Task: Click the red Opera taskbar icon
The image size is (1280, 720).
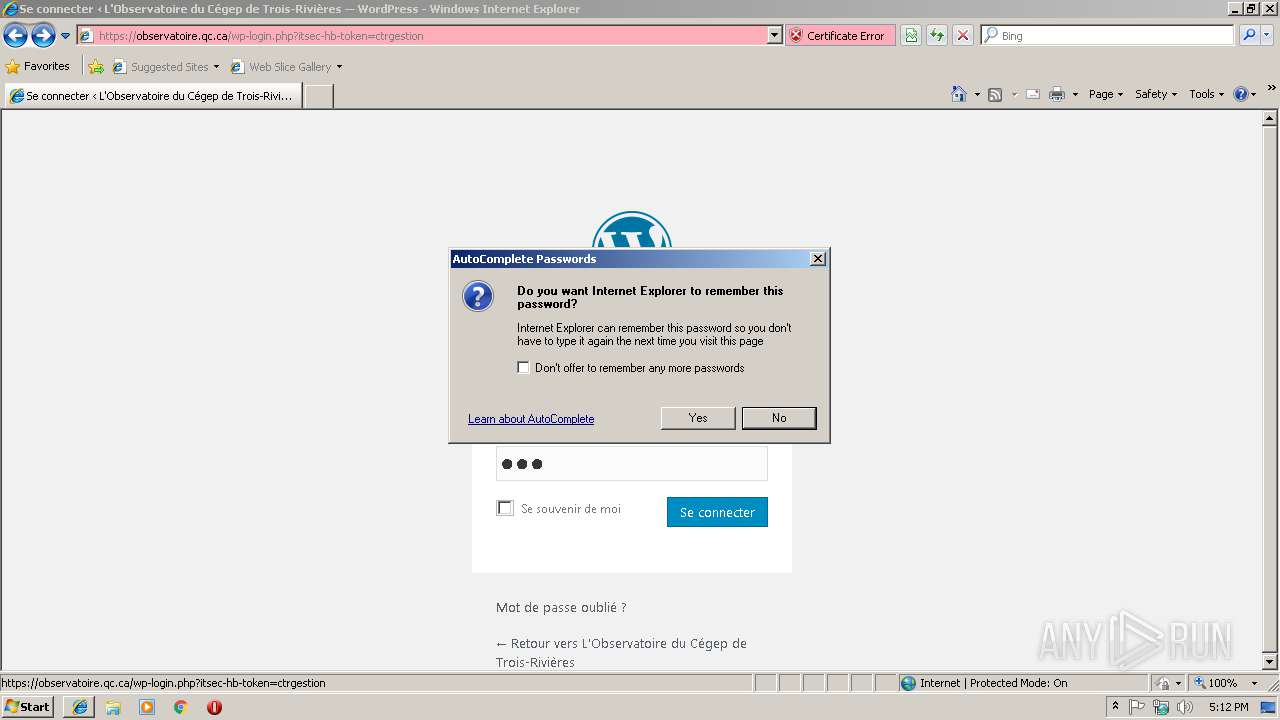Action: pos(214,707)
